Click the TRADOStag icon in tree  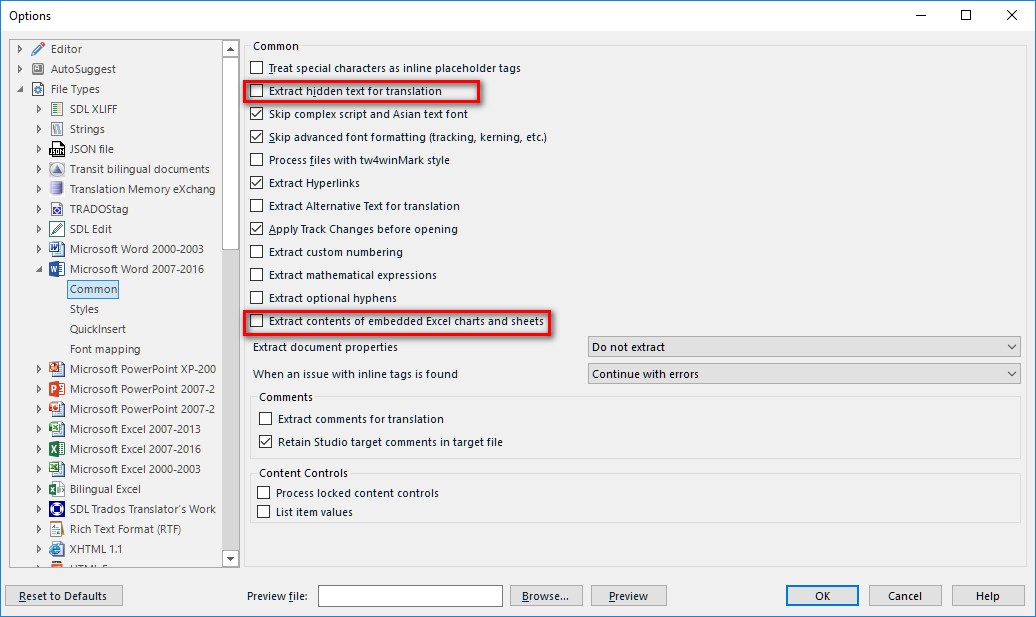(57, 209)
